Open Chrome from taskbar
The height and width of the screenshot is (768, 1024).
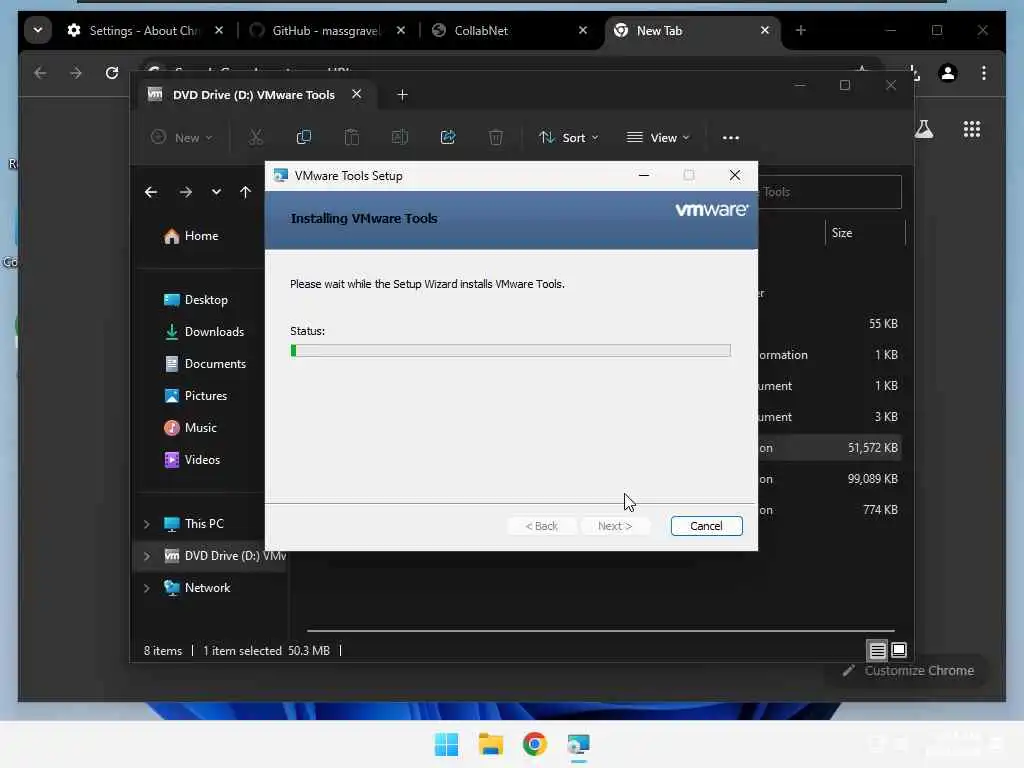(x=534, y=744)
